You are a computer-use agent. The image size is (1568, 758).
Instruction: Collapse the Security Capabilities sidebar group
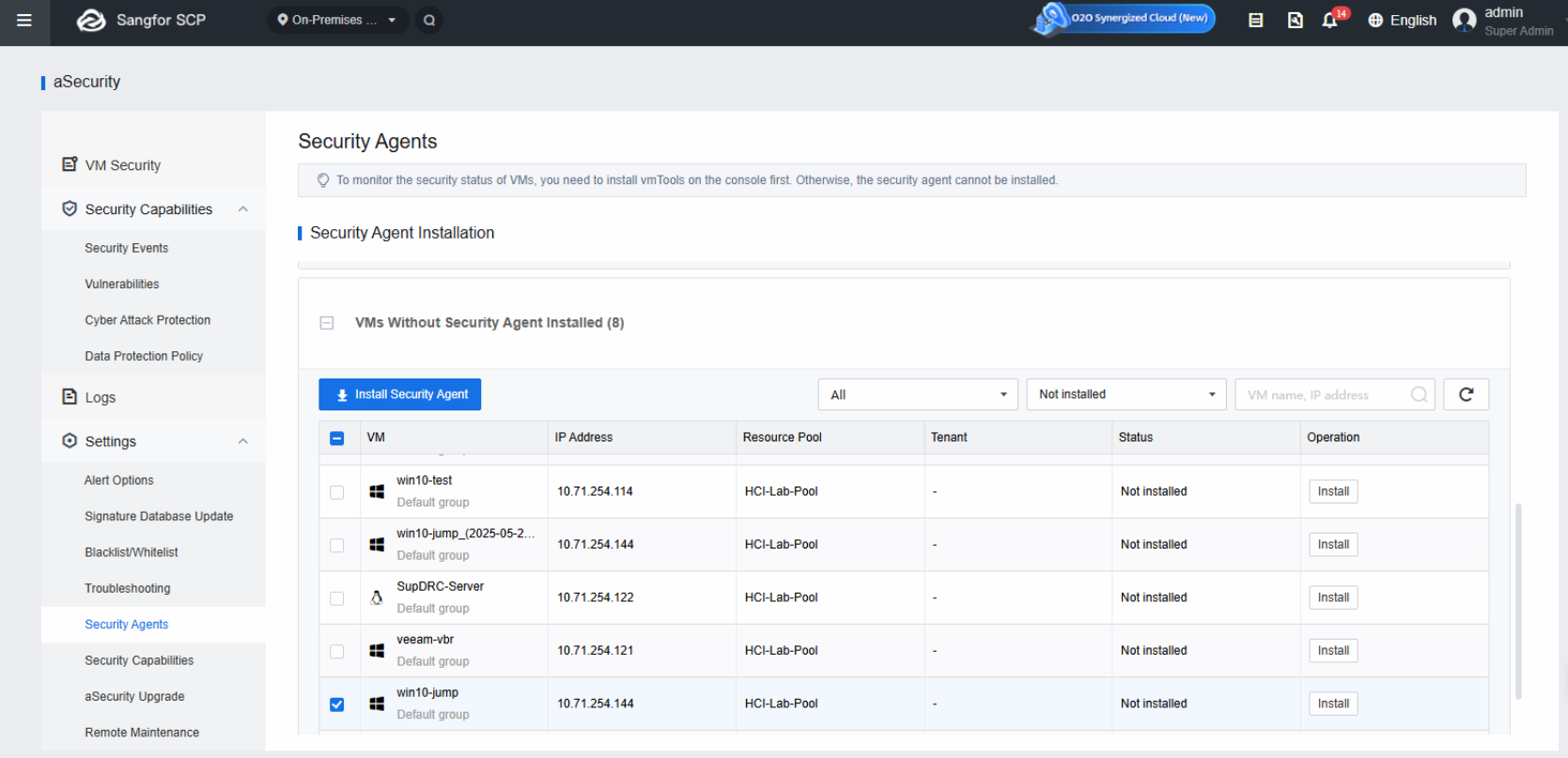click(243, 209)
